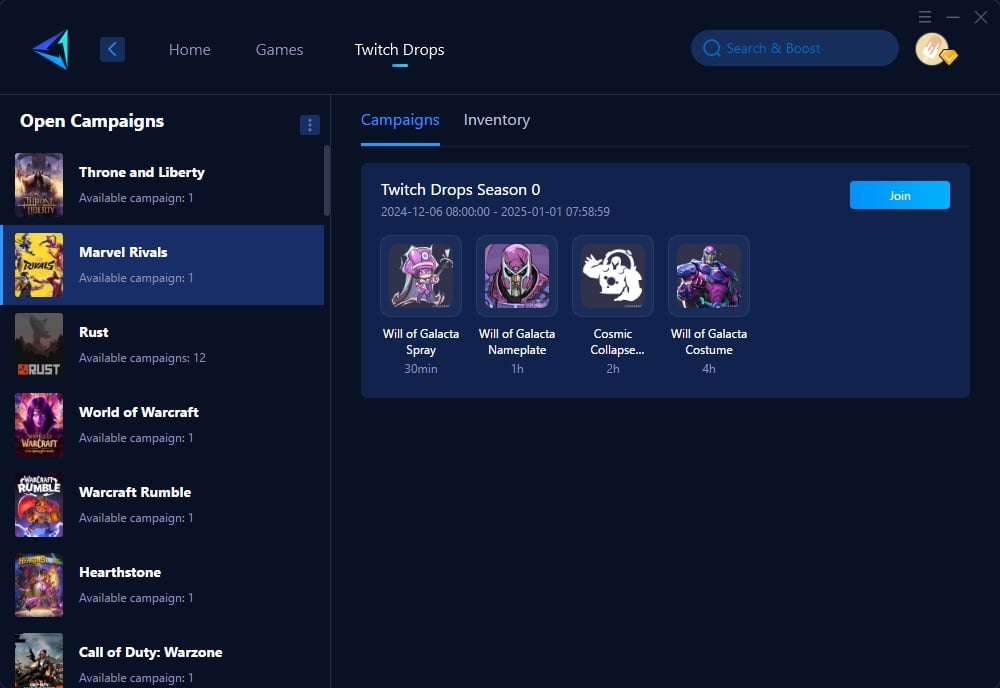Viewport: 1000px width, 688px height.
Task: Click the Rust game cover art
Action: pyautogui.click(x=39, y=345)
